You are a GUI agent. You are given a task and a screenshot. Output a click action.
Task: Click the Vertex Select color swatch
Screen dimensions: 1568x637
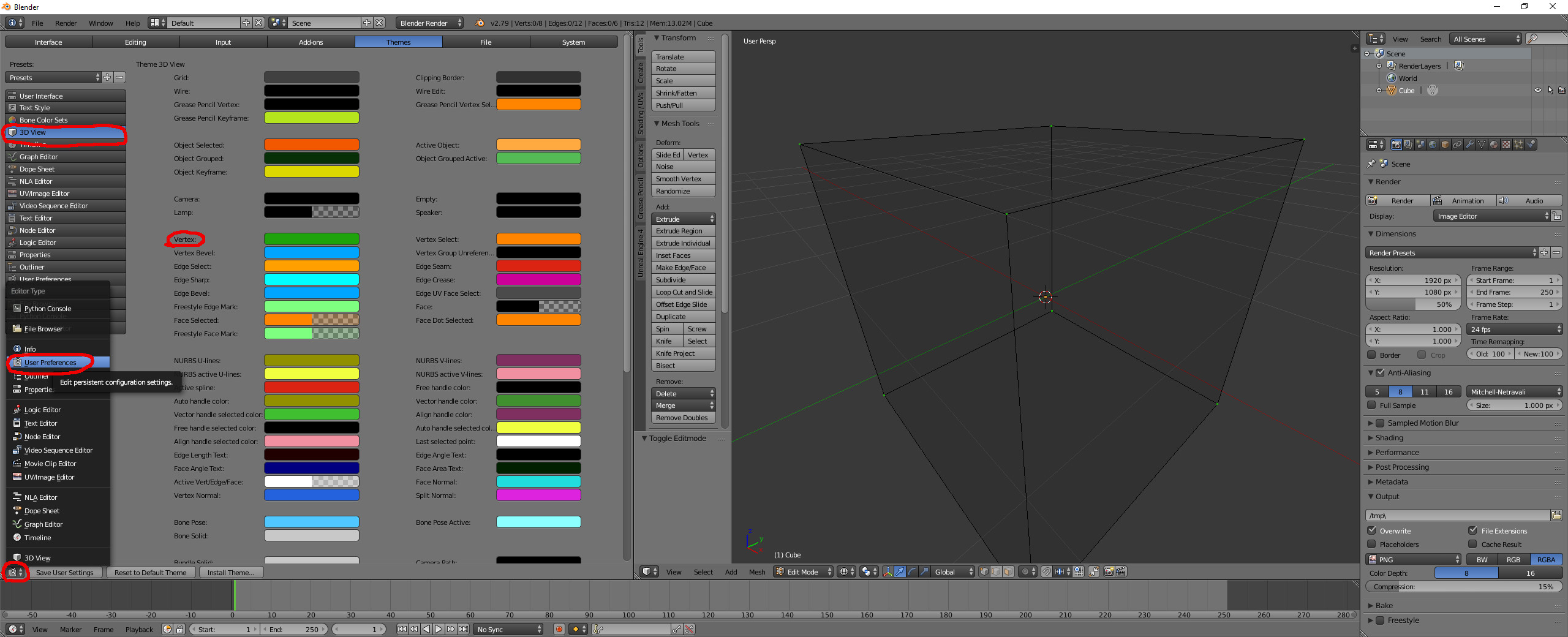click(x=538, y=239)
